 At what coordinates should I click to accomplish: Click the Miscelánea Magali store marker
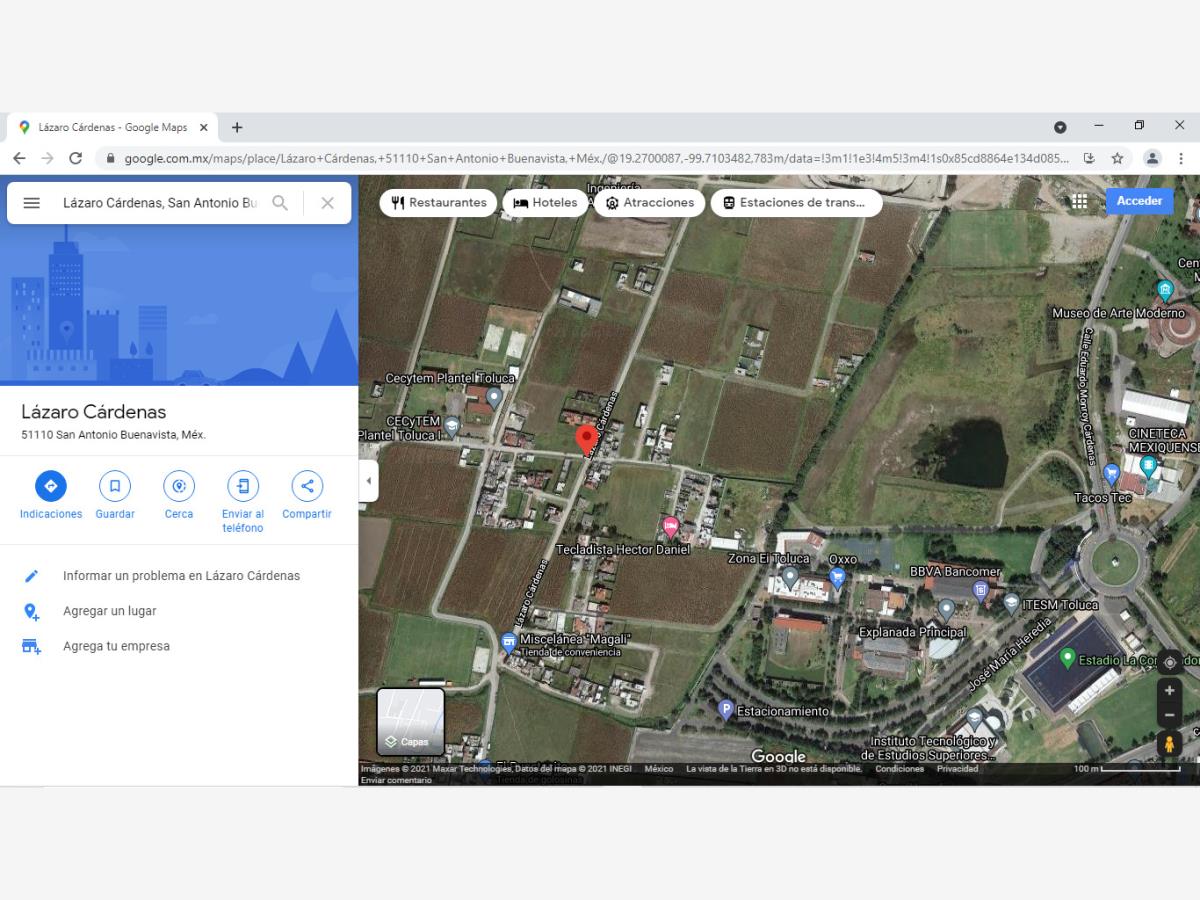508,643
